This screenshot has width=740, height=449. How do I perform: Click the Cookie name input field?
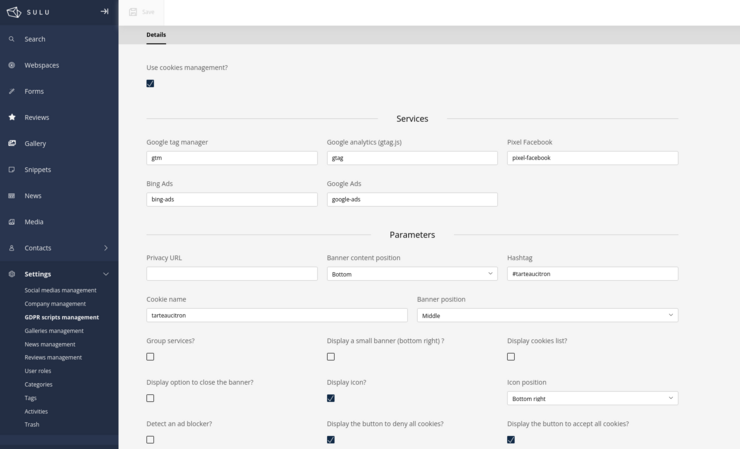point(277,315)
